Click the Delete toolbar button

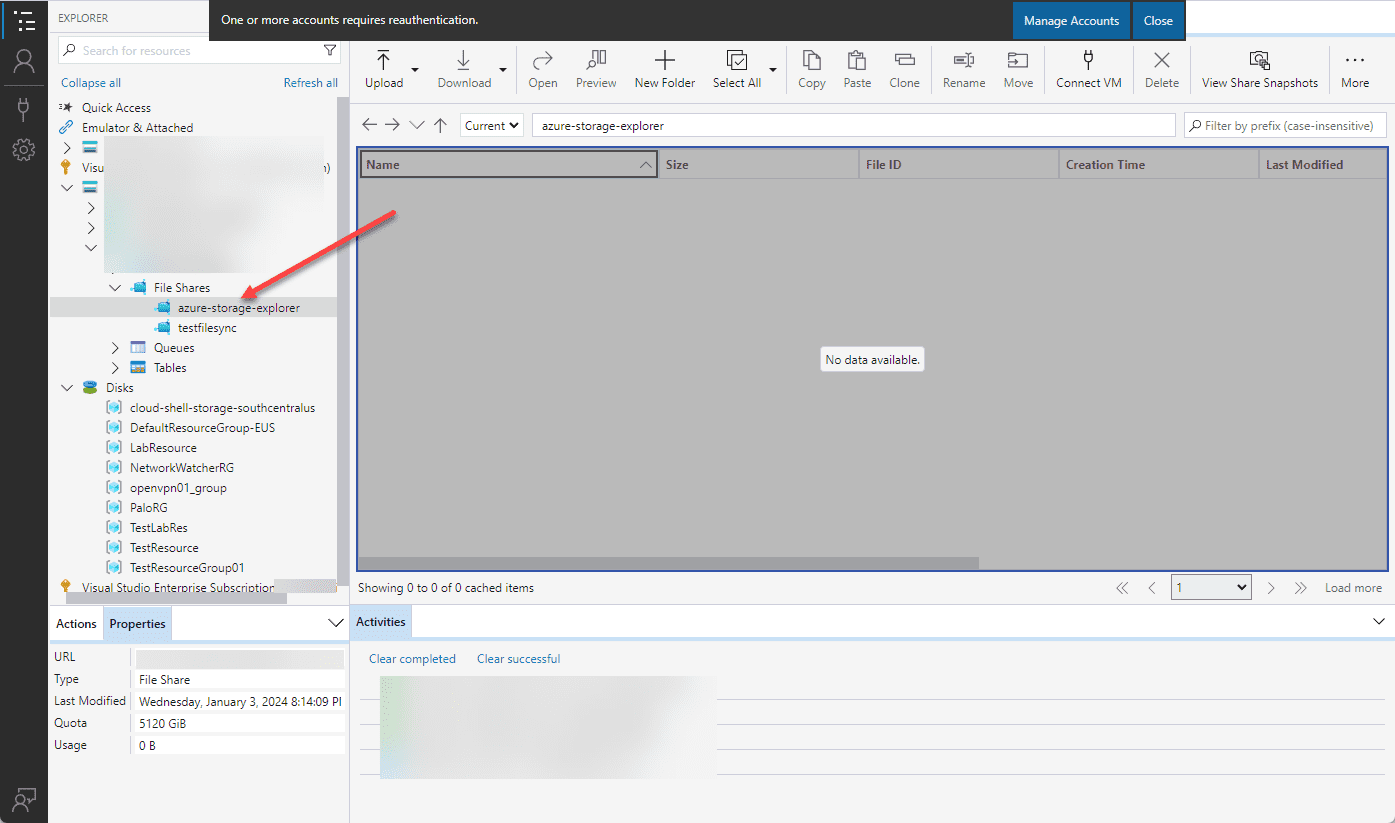click(1162, 70)
